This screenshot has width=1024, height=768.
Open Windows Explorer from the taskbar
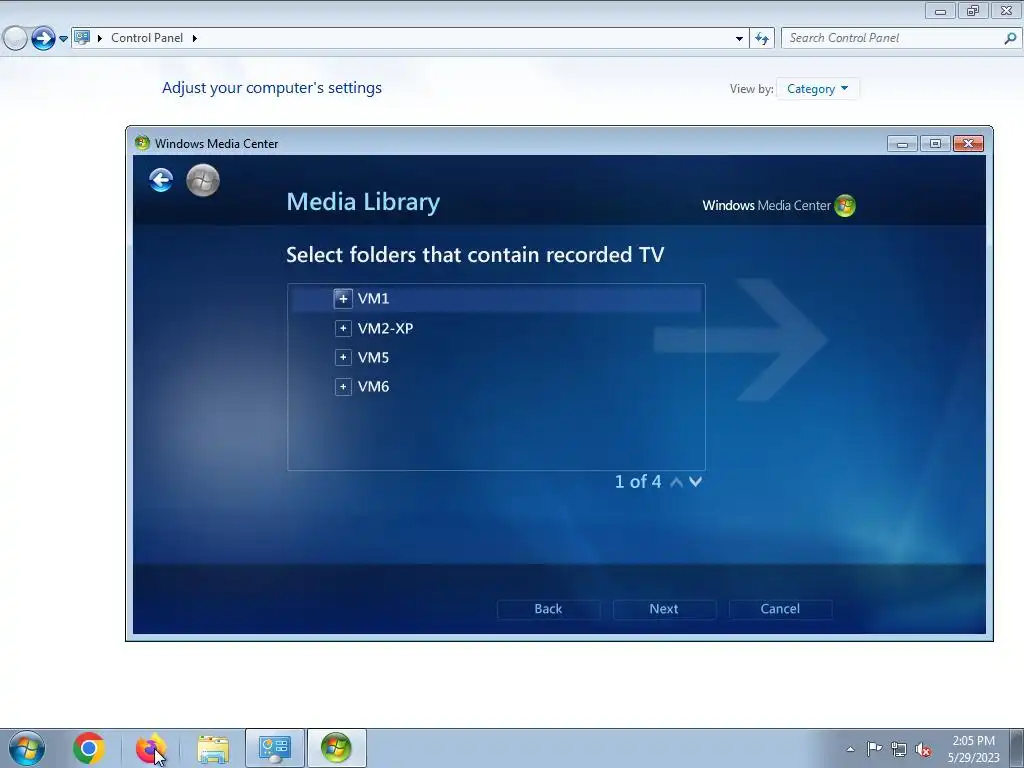[213, 748]
